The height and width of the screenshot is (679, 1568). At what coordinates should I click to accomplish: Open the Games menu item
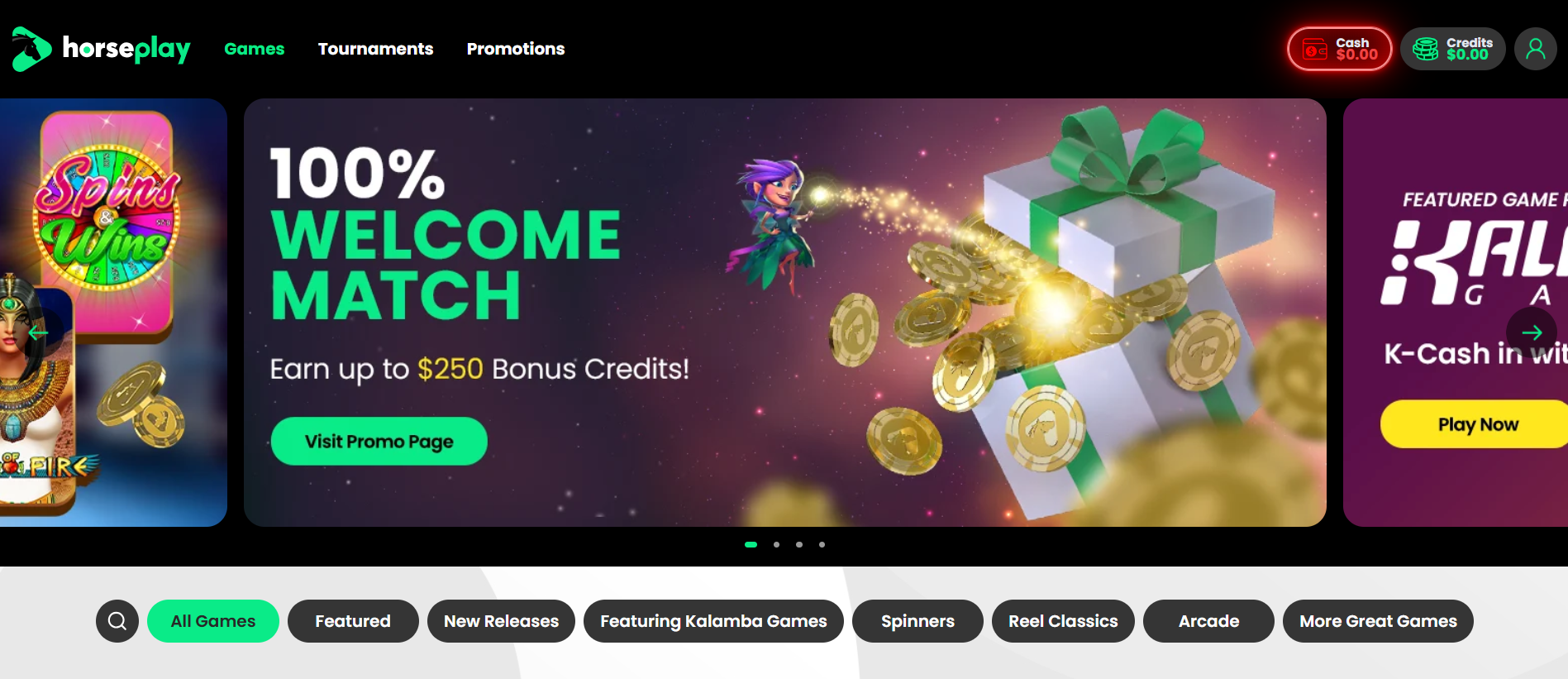255,49
